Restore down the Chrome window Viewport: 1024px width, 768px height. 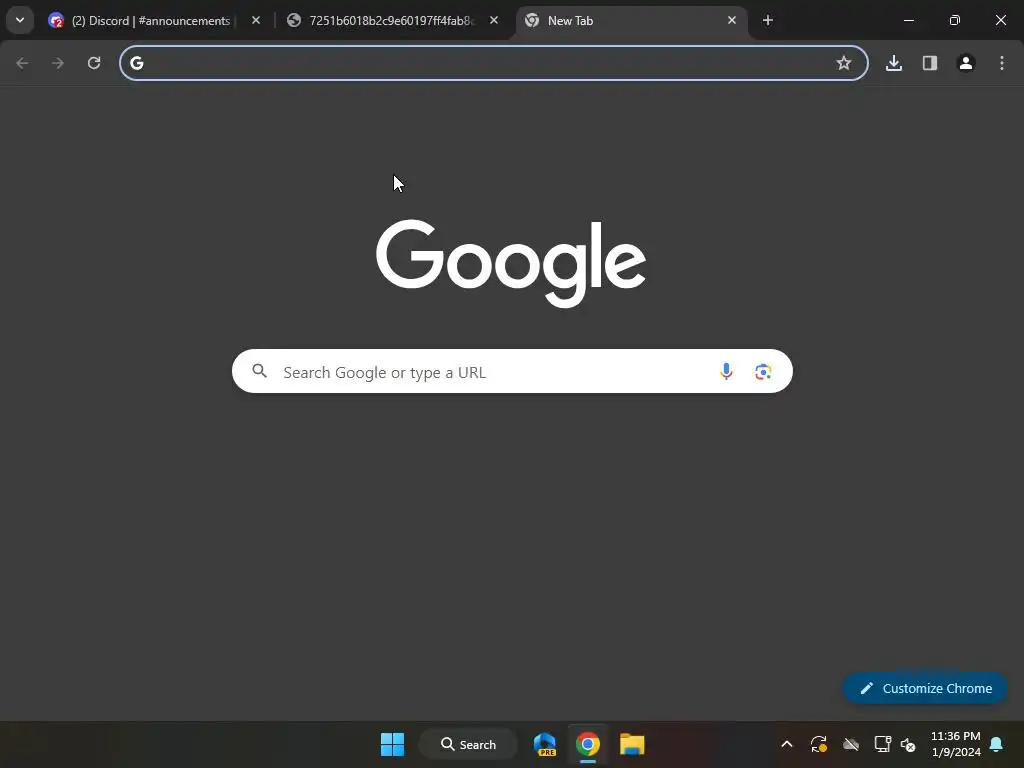tap(955, 20)
